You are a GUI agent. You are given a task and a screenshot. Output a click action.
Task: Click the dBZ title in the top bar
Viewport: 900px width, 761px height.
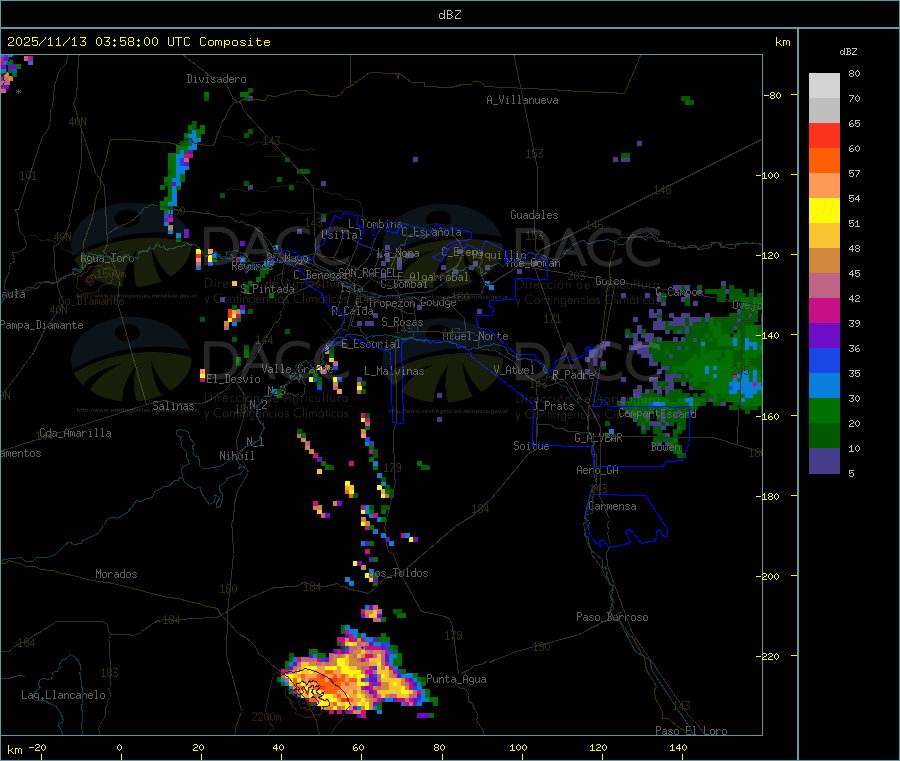coord(449,15)
